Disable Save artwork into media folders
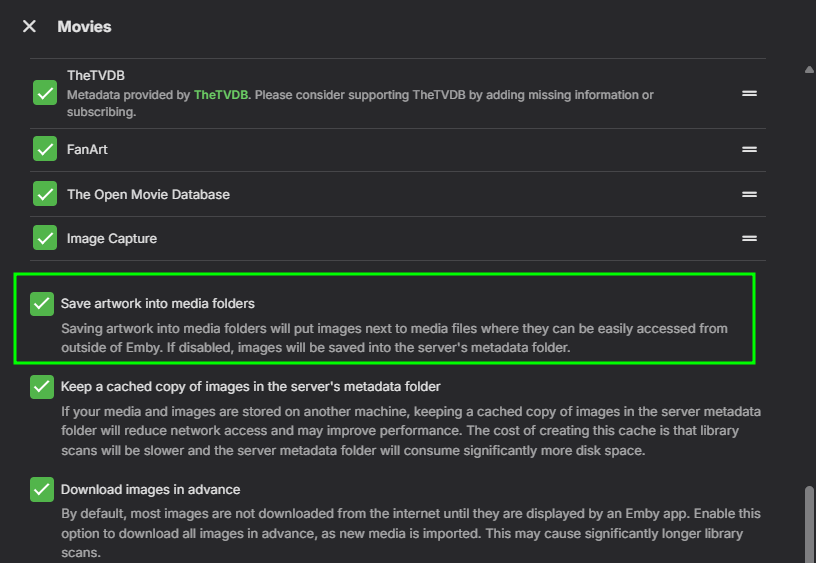Image resolution: width=816 pixels, height=563 pixels. coord(42,303)
